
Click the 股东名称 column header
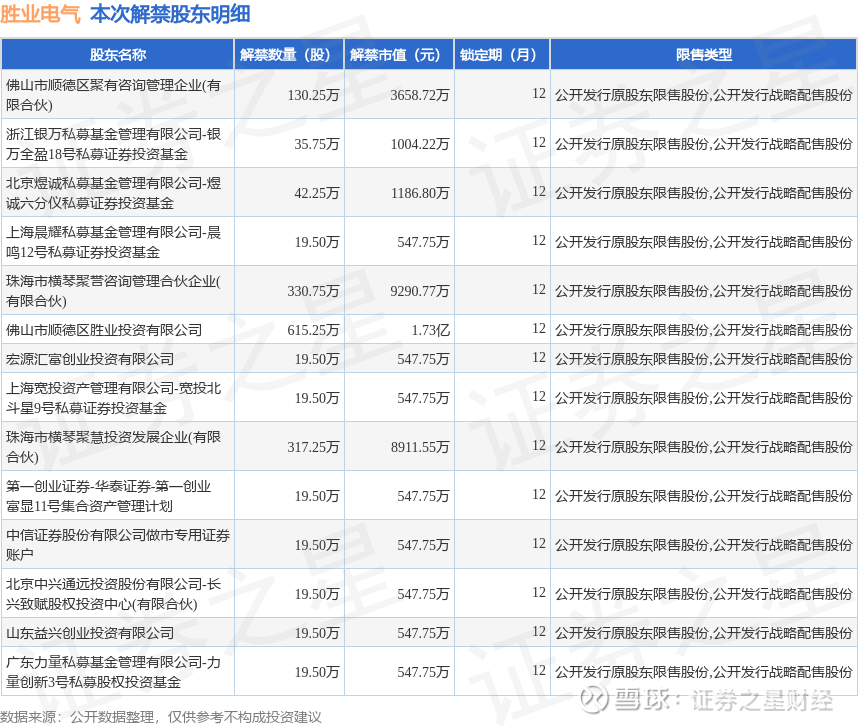pos(118,55)
